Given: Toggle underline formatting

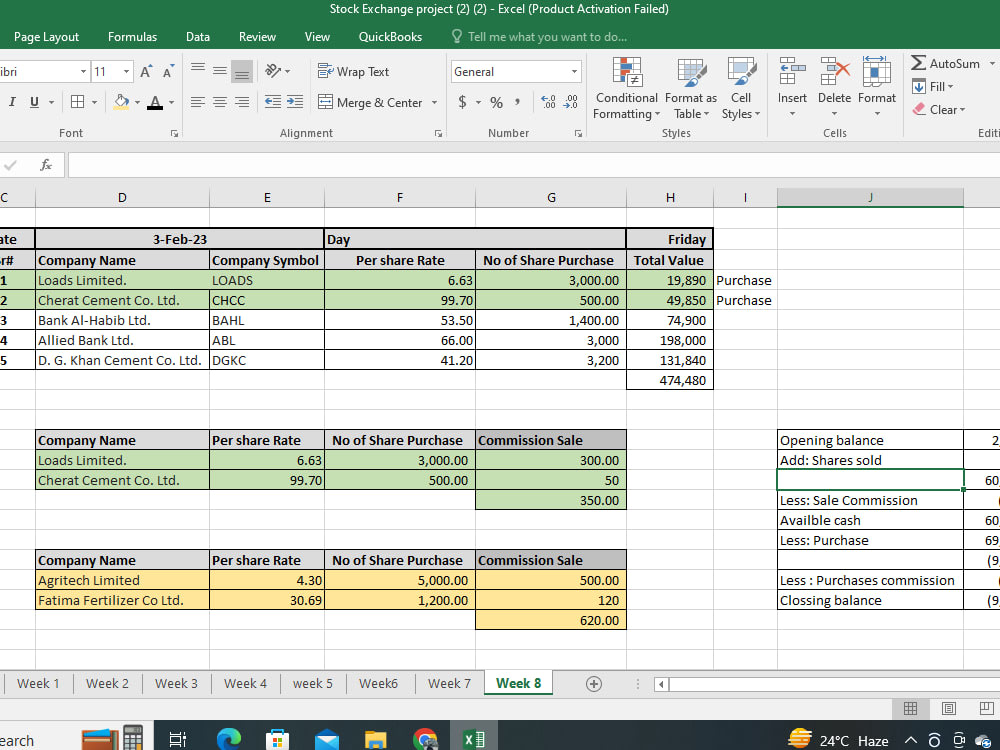Looking at the screenshot, I should tap(34, 102).
